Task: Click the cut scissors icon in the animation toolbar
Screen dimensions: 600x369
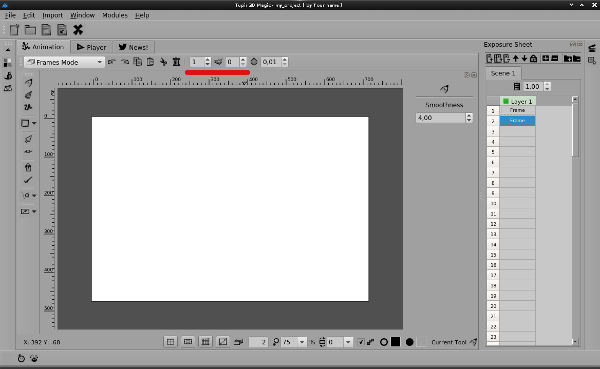Action: point(163,62)
